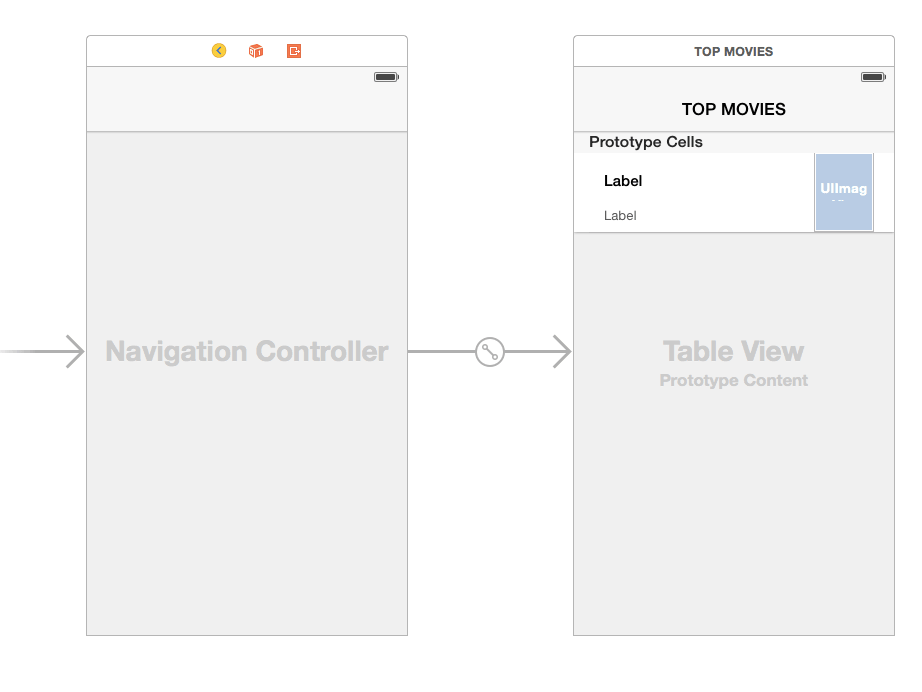Screen dimensions: 922x692
Task: Click the Prototype Content text
Action: [733, 381]
